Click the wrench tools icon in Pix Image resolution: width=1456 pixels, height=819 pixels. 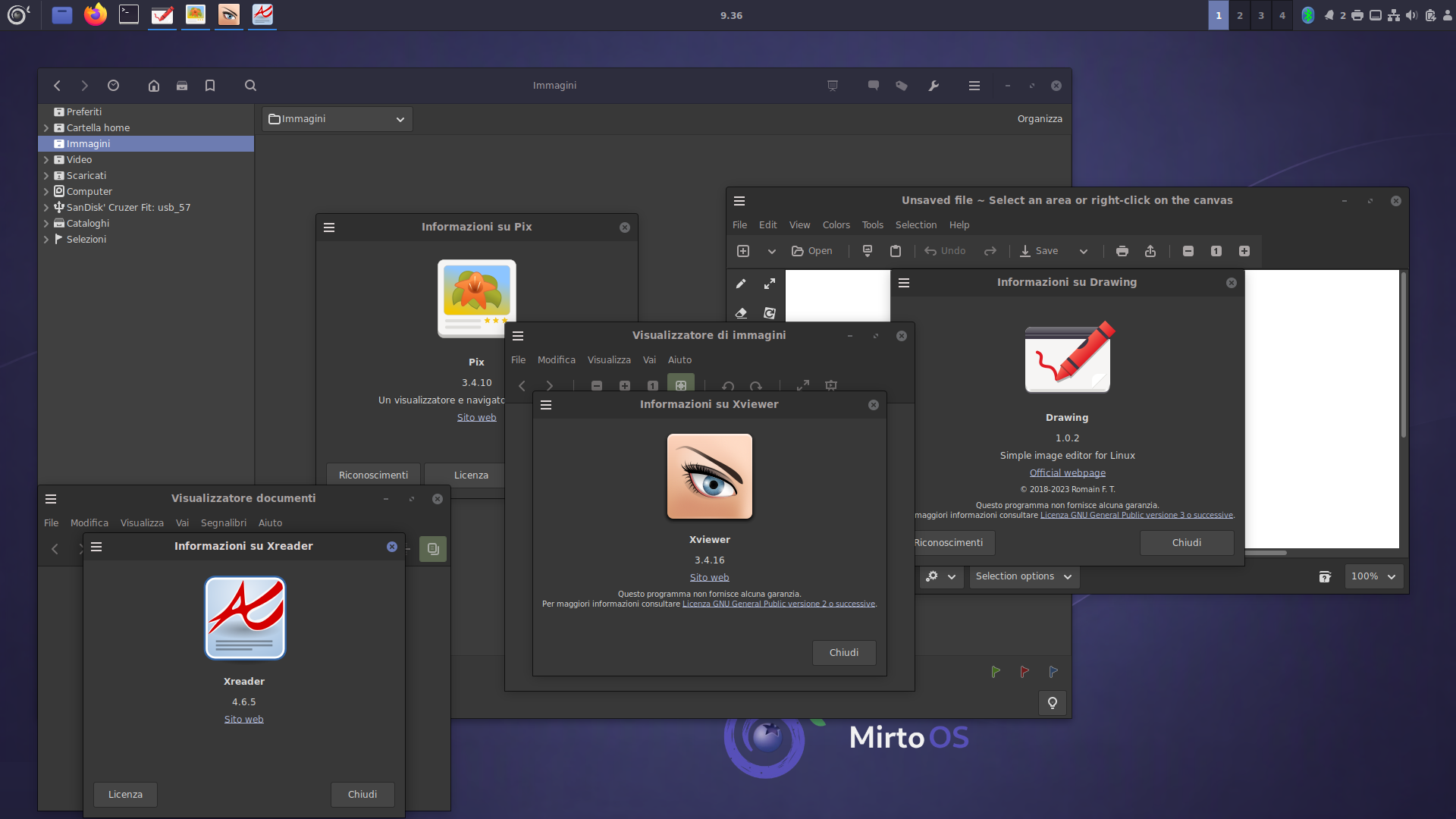[x=934, y=86]
